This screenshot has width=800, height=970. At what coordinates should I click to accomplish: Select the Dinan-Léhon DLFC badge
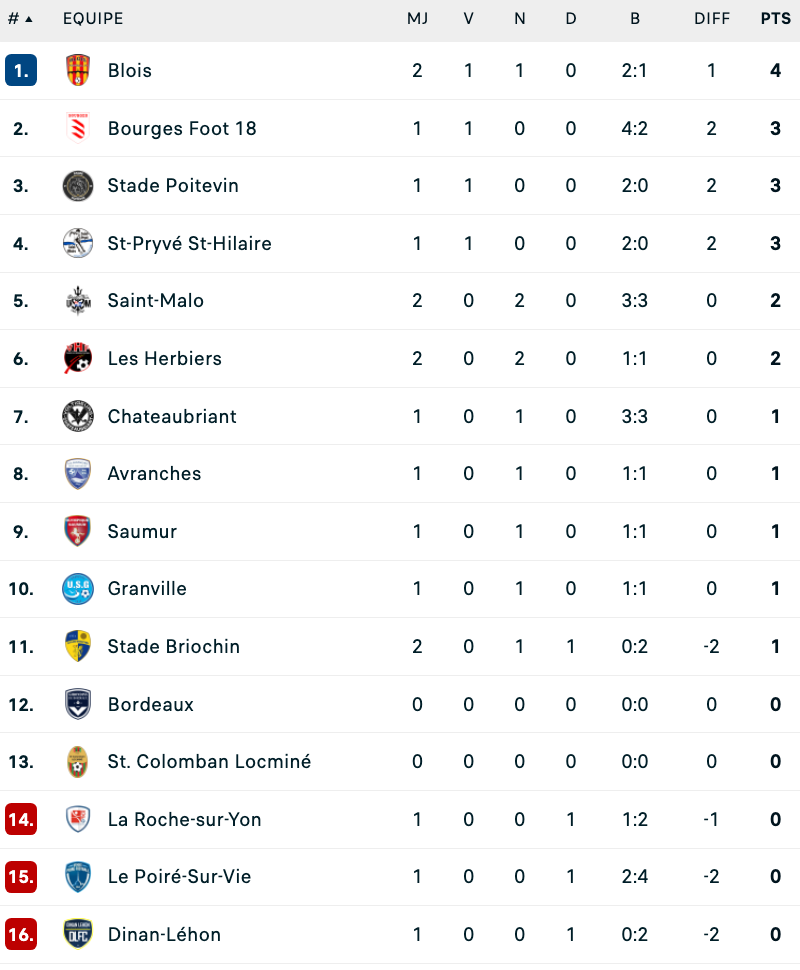coord(78,934)
